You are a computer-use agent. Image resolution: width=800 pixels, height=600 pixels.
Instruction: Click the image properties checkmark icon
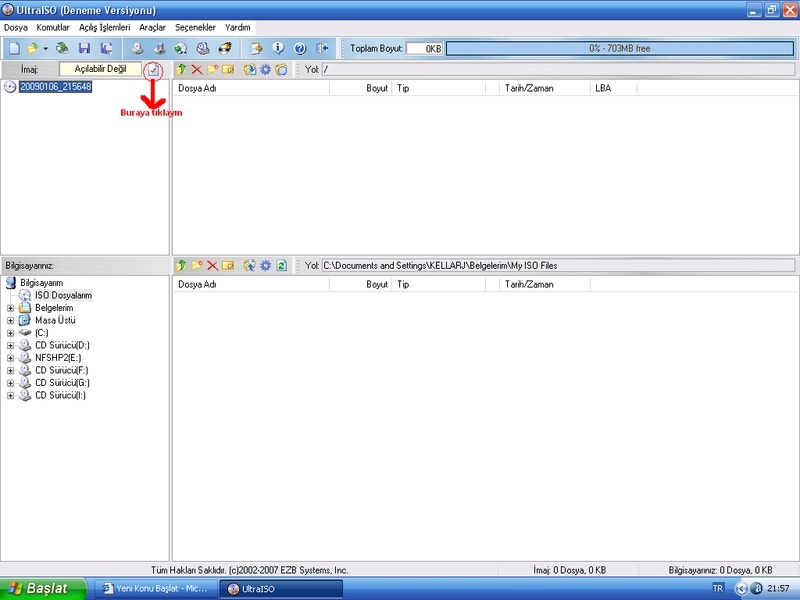154,70
